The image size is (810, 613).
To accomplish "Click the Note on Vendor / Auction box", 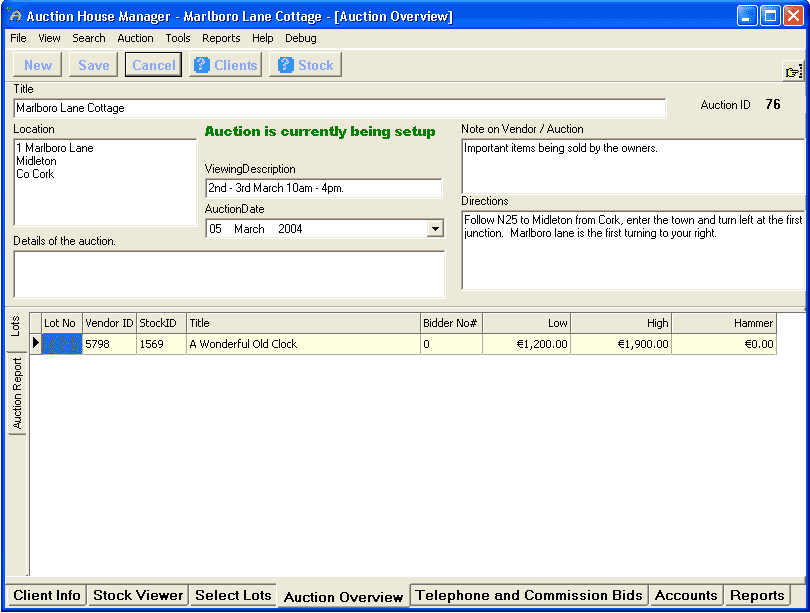I will pyautogui.click(x=633, y=166).
